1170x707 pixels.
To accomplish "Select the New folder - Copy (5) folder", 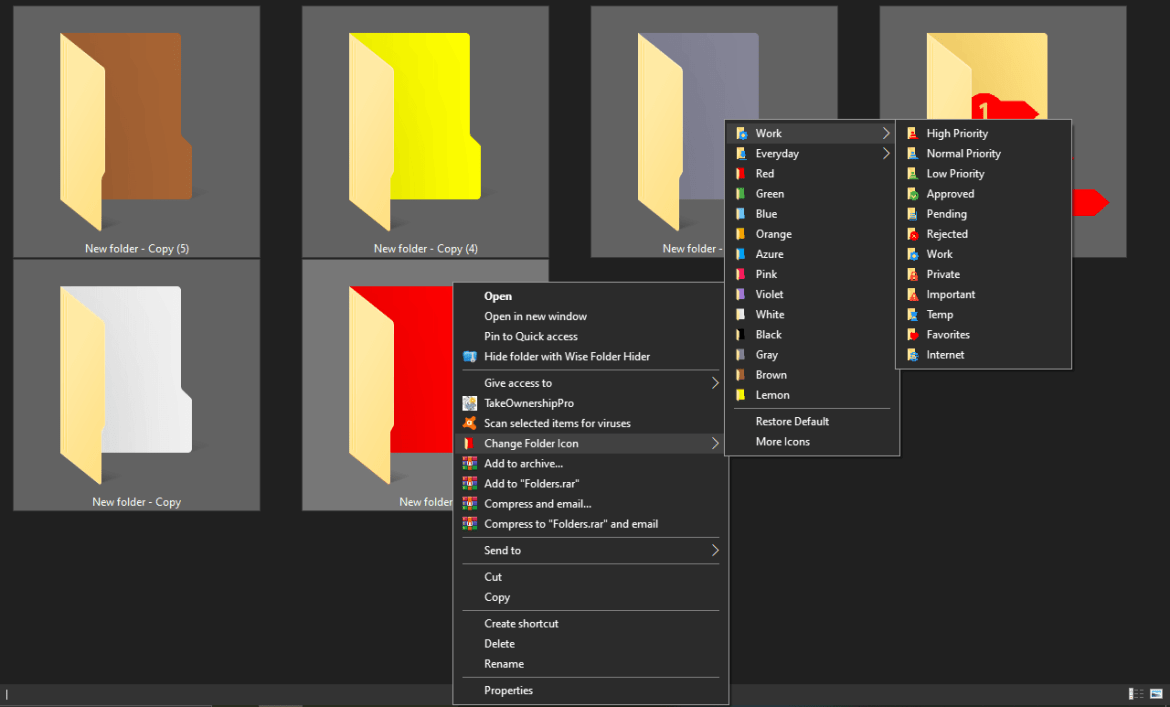I will point(136,130).
